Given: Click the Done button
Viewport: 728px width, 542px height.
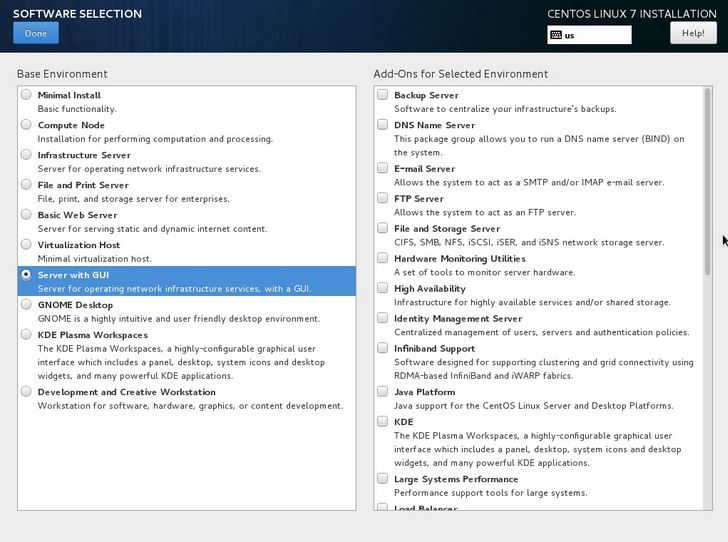Looking at the screenshot, I should click(36, 33).
